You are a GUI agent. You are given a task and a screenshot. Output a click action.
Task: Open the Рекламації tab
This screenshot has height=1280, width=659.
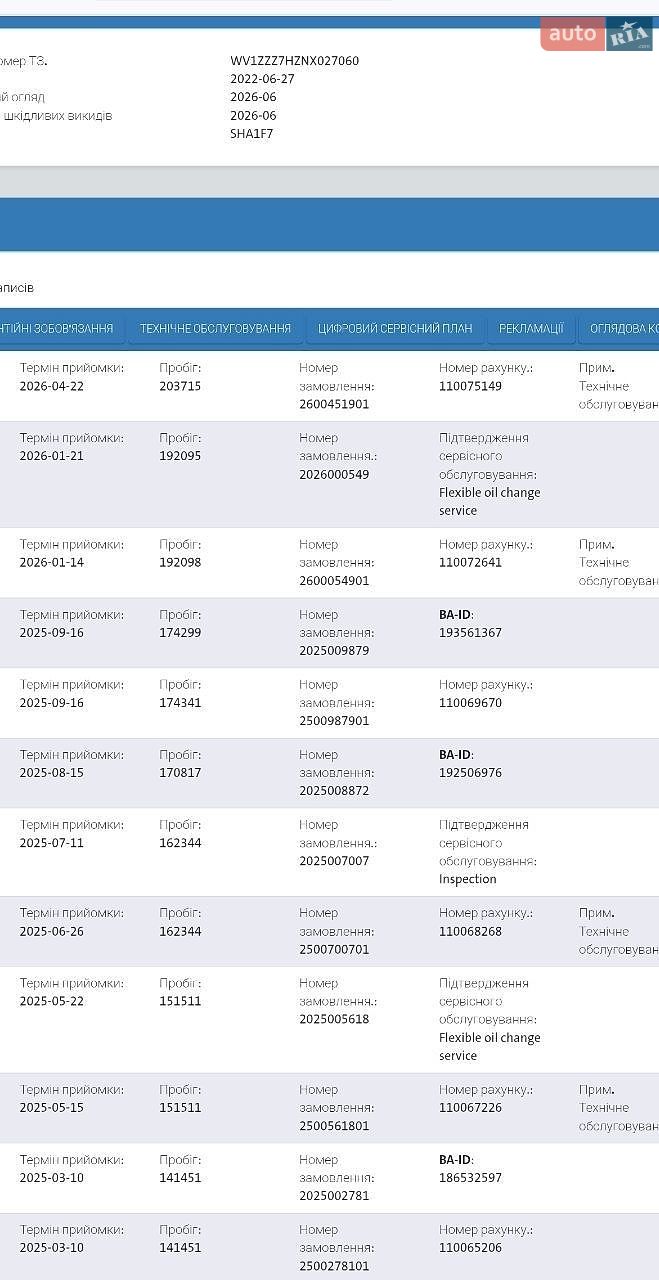point(531,329)
